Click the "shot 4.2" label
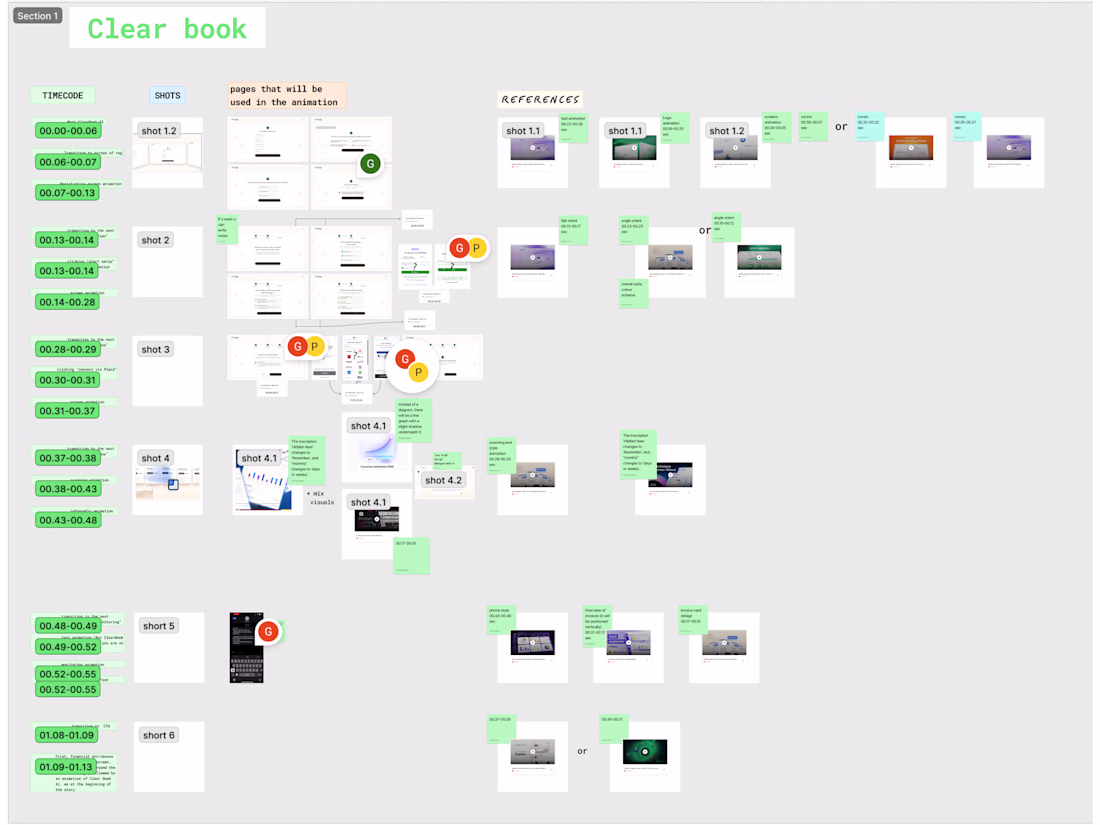This screenshot has width=1100, height=825. [443, 481]
